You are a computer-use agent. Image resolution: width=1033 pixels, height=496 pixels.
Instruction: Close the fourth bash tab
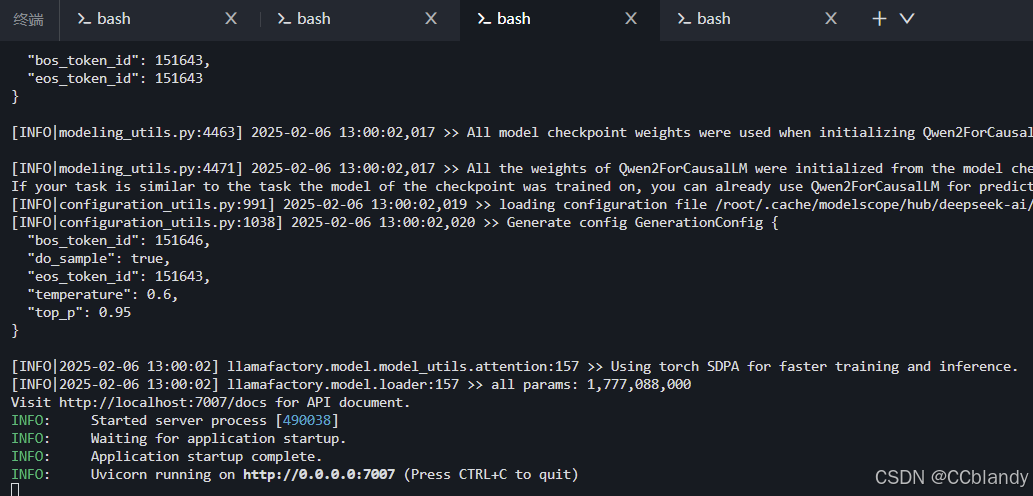[x=831, y=19]
